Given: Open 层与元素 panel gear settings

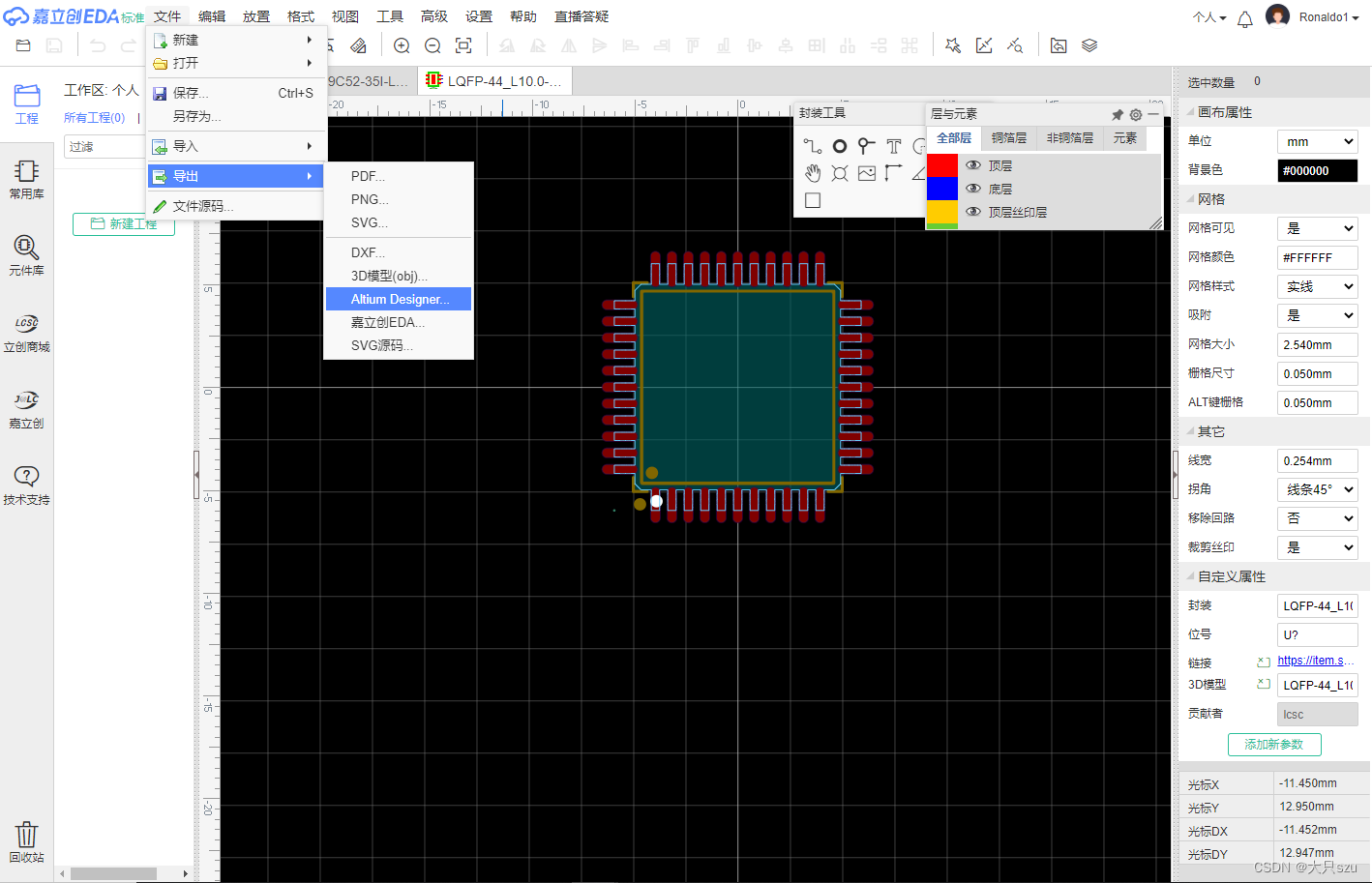Looking at the screenshot, I should pos(1136,114).
